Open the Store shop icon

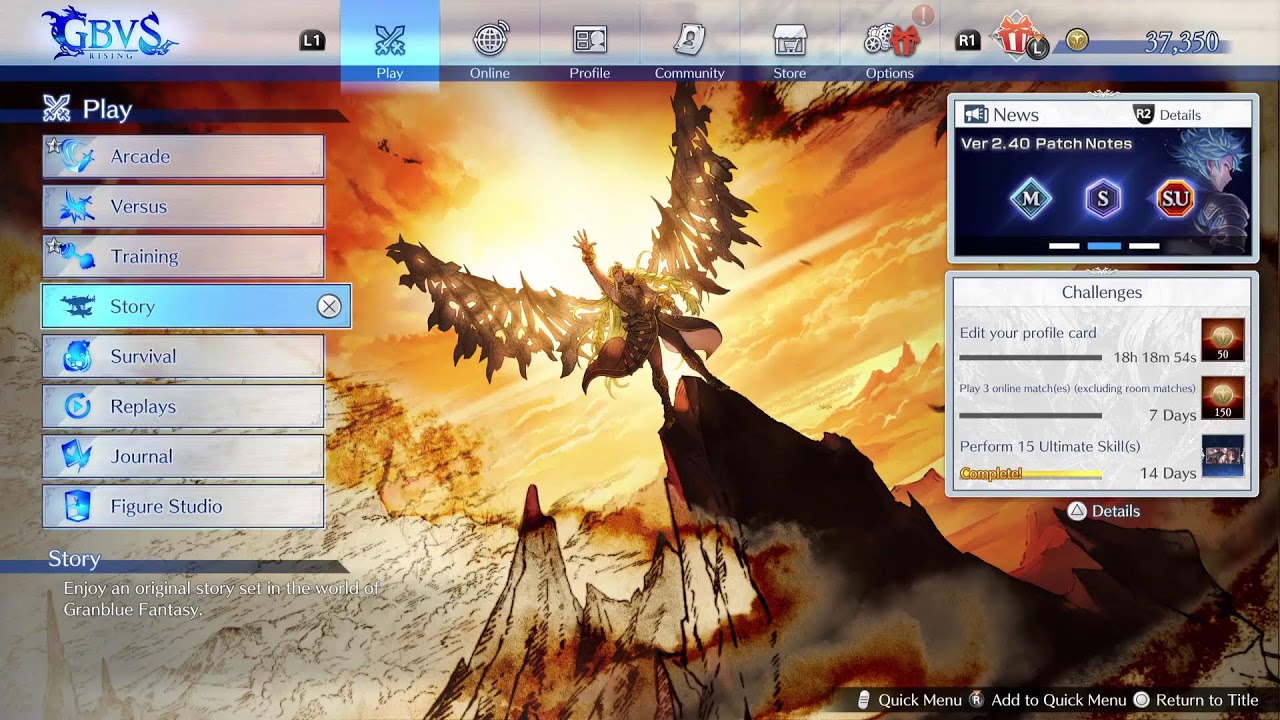tap(790, 40)
